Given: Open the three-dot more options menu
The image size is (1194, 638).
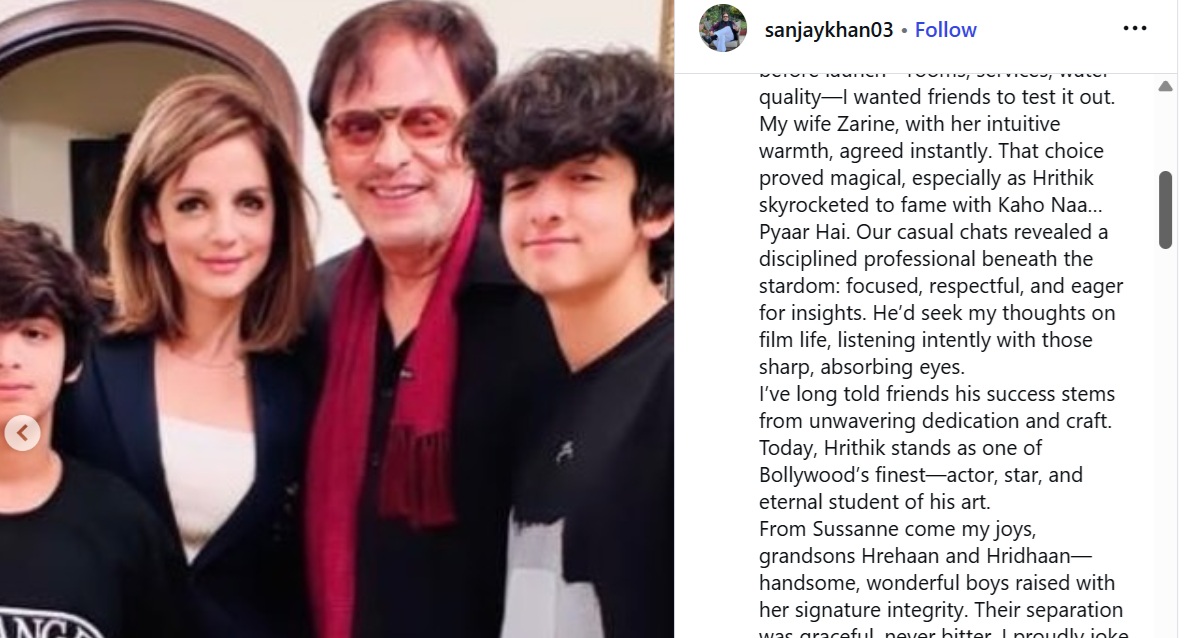Looking at the screenshot, I should [x=1135, y=28].
